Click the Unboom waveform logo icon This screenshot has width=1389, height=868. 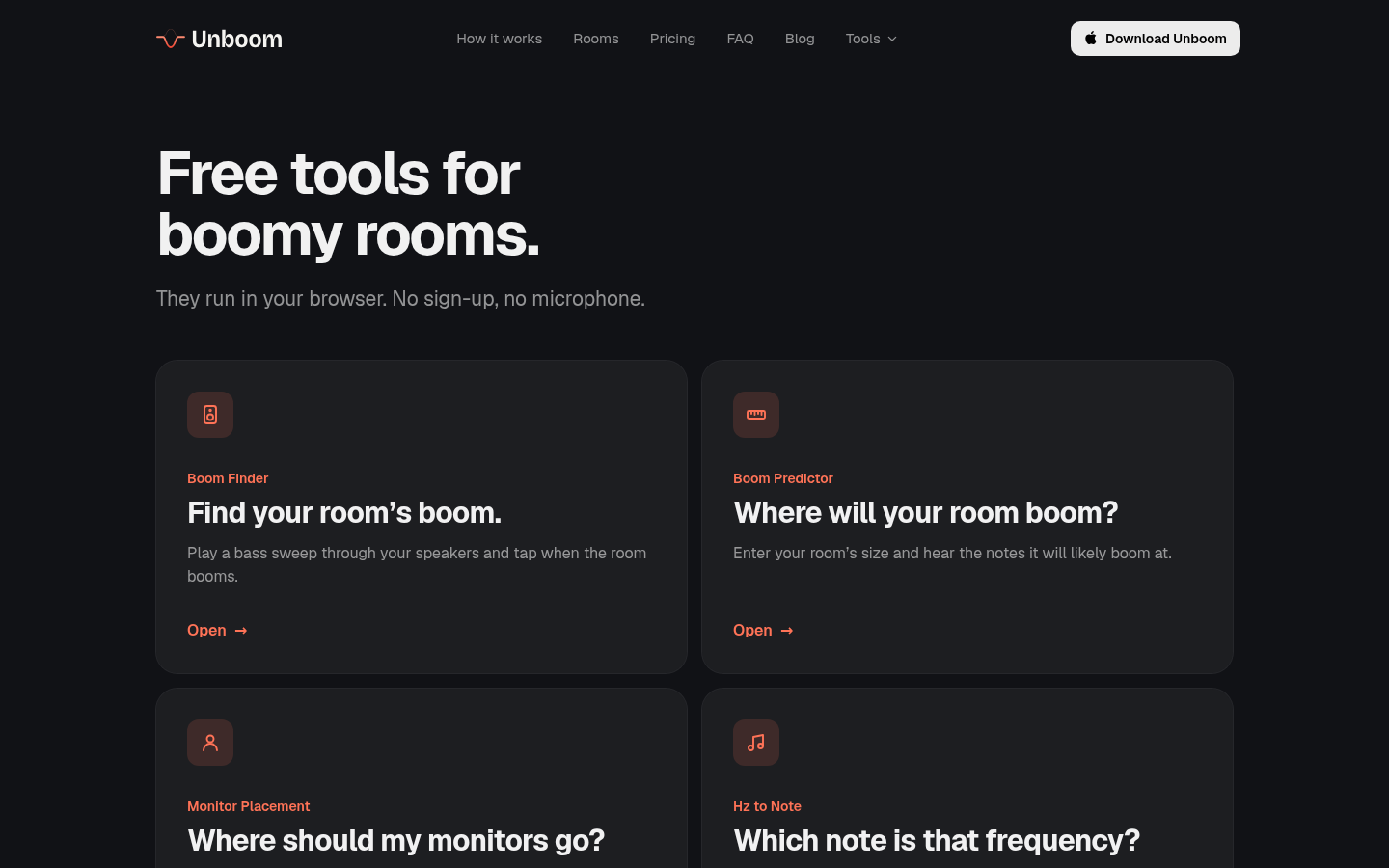171,40
